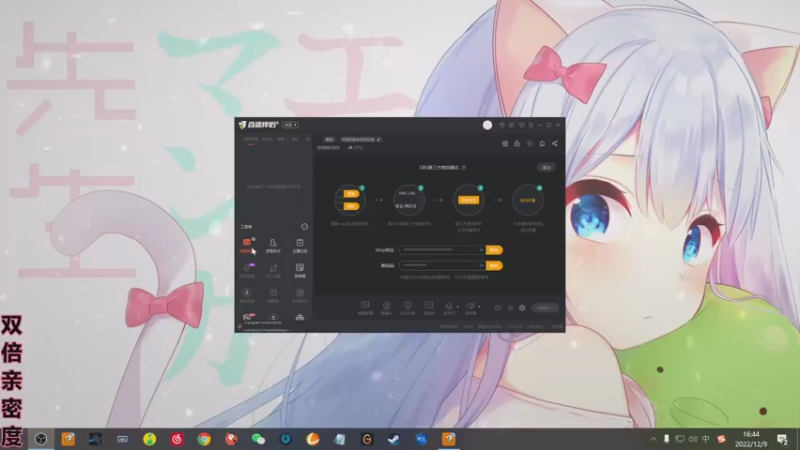Open the mode selector pill beside the app logo
Screen dimensions: 800x450
(291, 125)
